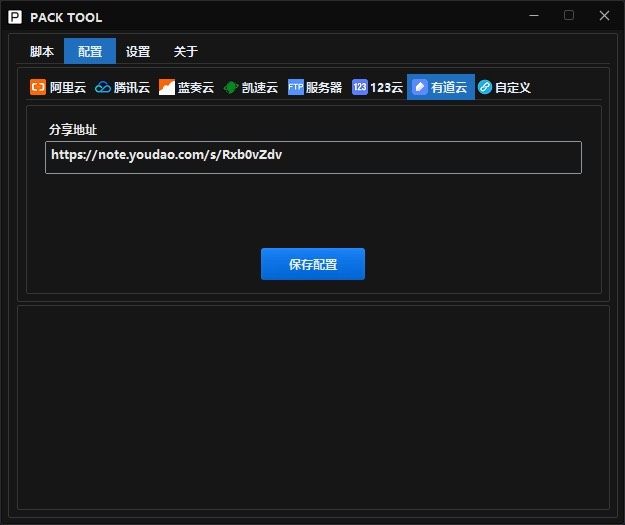
Task: Select the 配置 tab
Action: (90, 51)
